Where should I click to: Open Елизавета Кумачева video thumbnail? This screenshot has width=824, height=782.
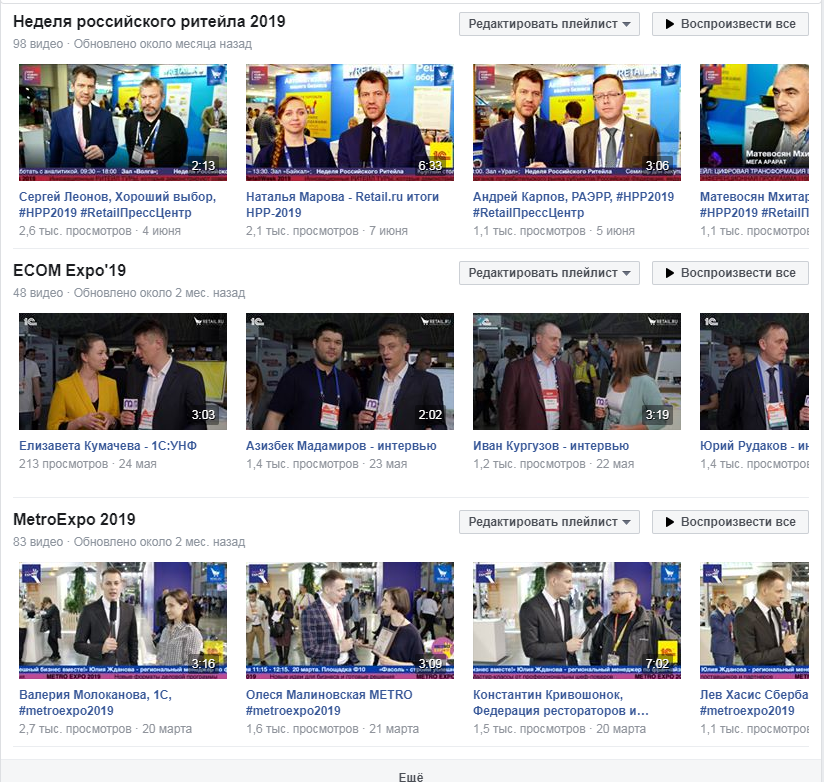(x=123, y=372)
